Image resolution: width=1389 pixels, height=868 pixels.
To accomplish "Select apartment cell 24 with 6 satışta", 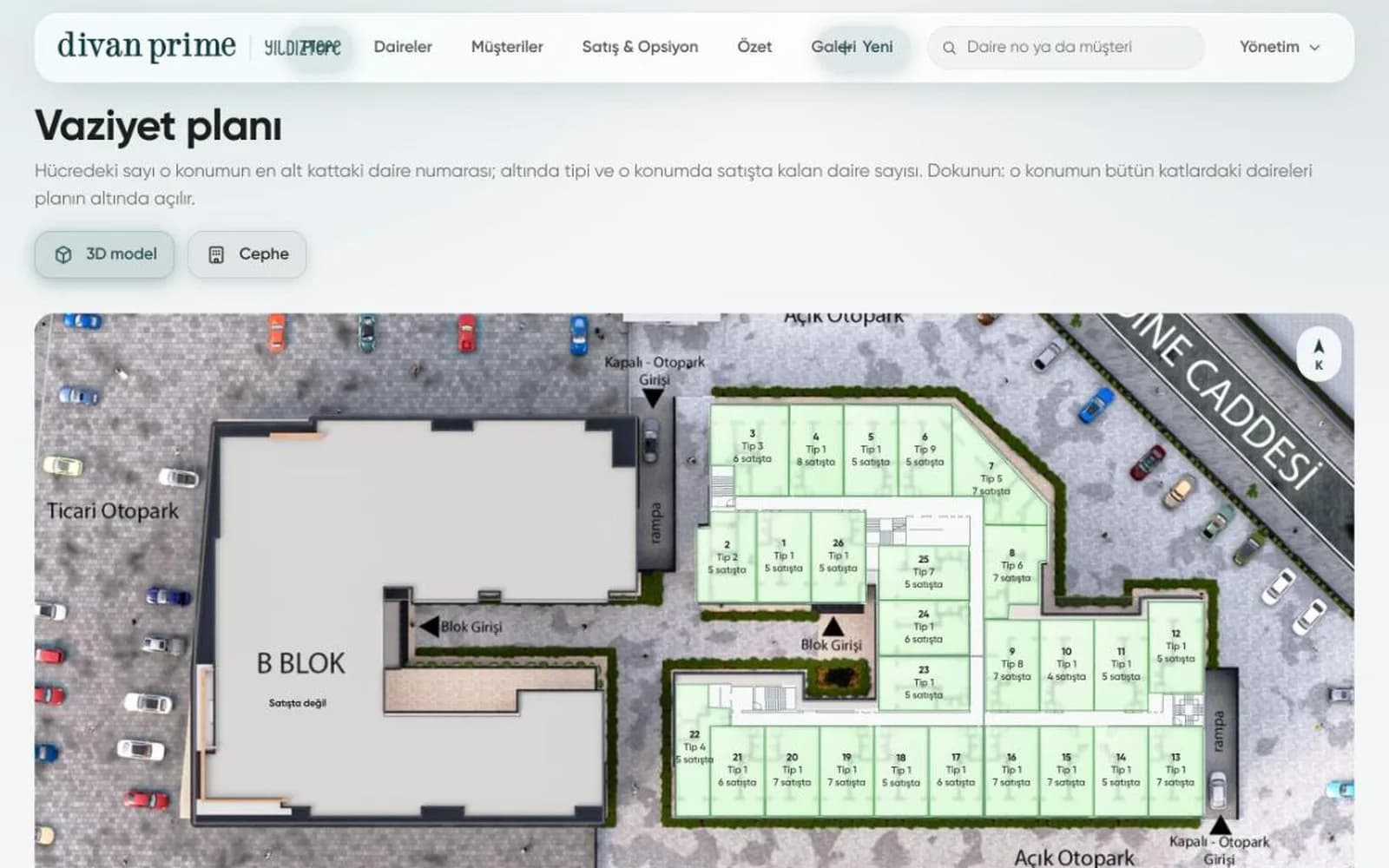I will pos(924,627).
